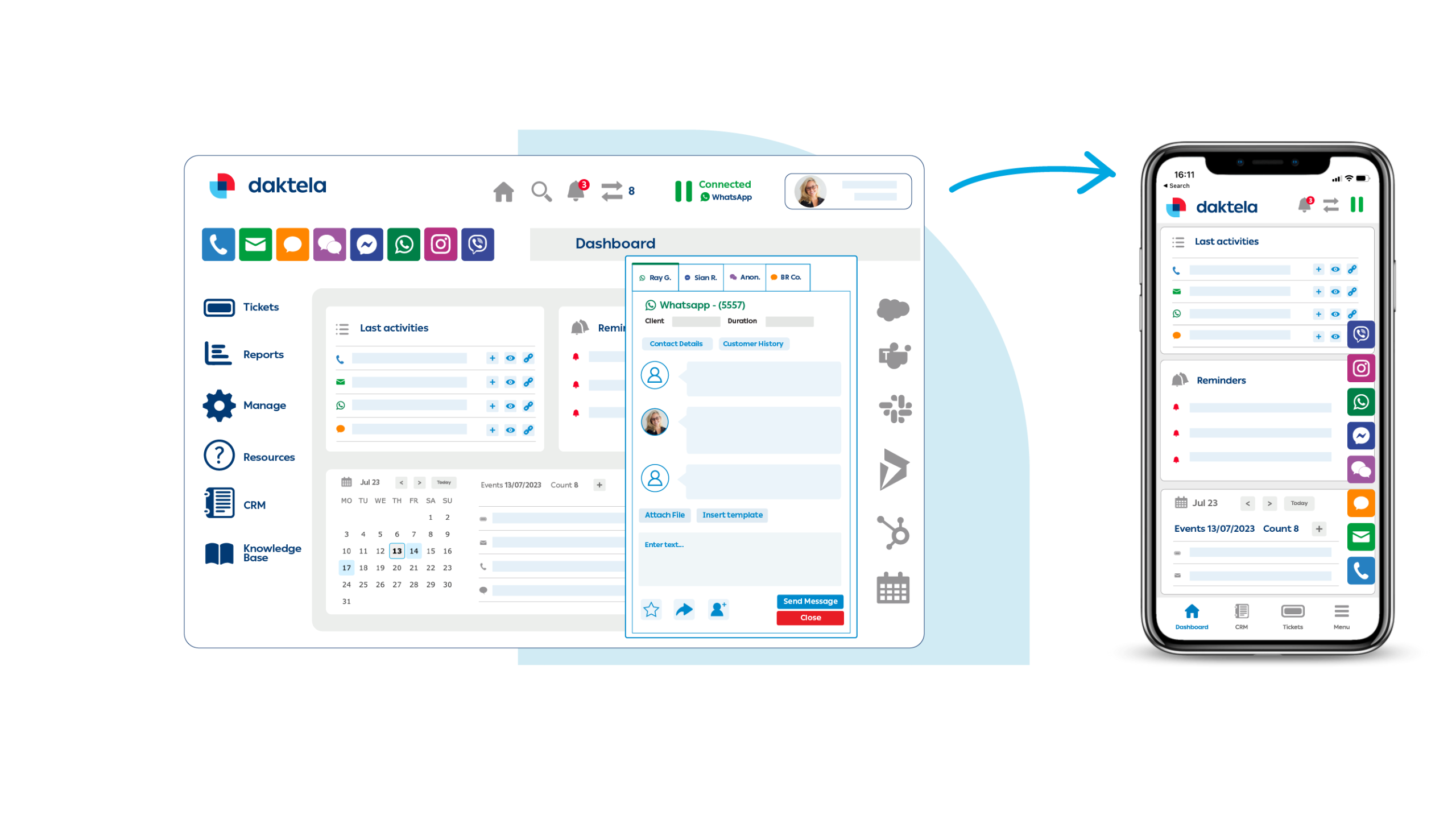This screenshot has height=819, width=1456.
Task: Click the WhatsApp channel icon
Action: click(x=404, y=244)
